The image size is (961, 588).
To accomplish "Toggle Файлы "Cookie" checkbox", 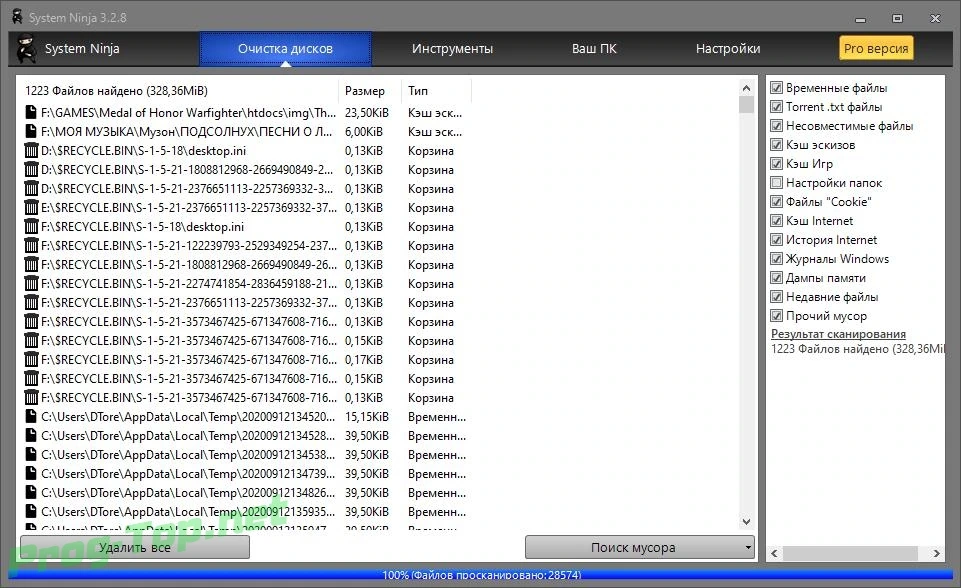I will pos(777,202).
